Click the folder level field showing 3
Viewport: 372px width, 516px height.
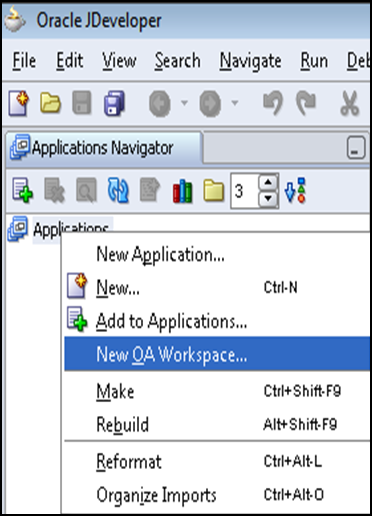coord(244,191)
